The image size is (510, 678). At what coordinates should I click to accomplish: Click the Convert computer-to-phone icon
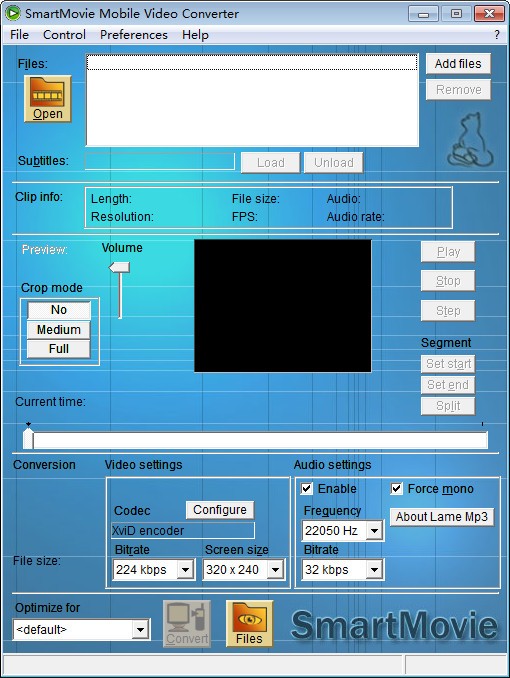tap(187, 623)
